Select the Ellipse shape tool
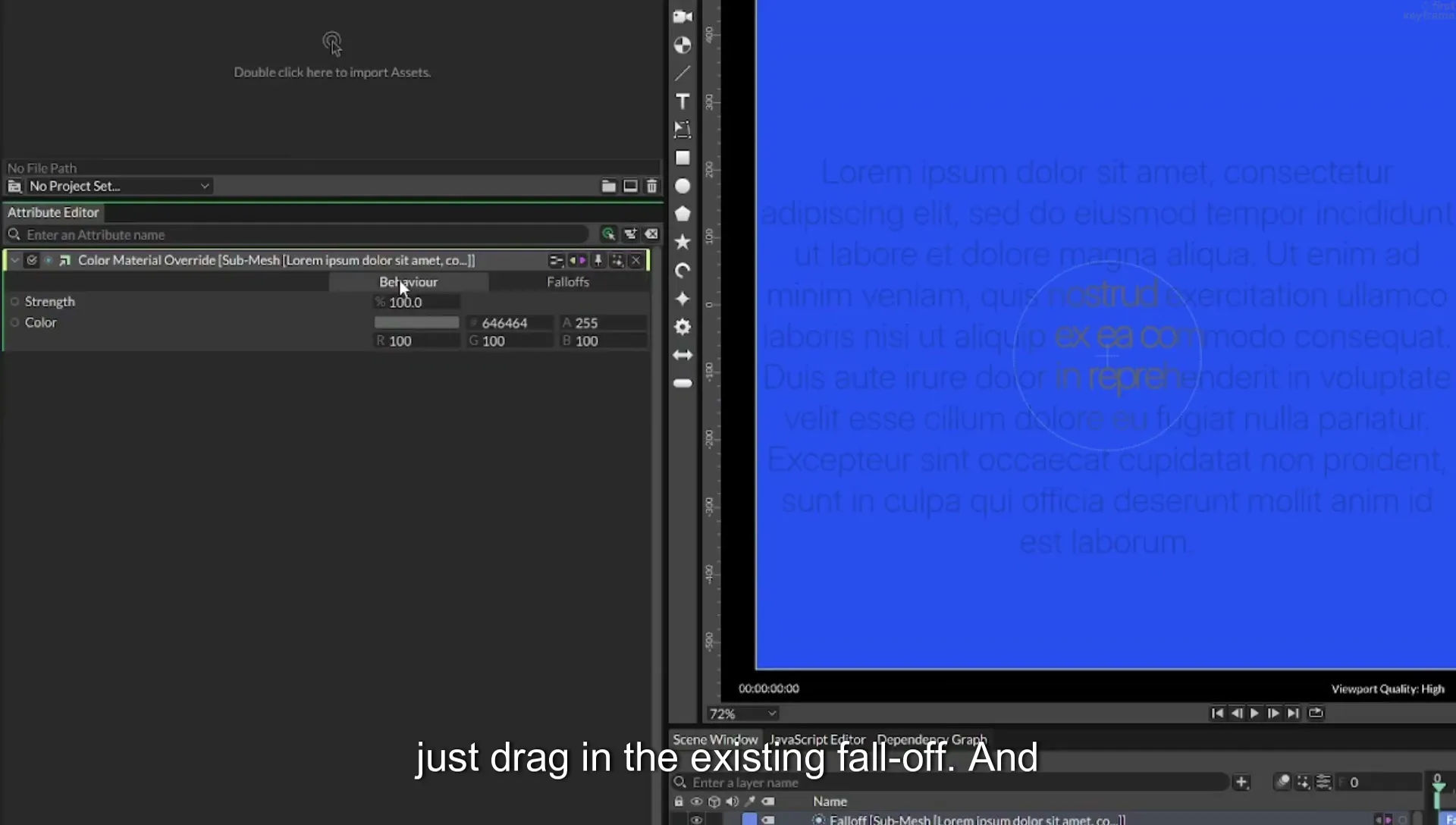This screenshot has width=1456, height=825. 682,186
